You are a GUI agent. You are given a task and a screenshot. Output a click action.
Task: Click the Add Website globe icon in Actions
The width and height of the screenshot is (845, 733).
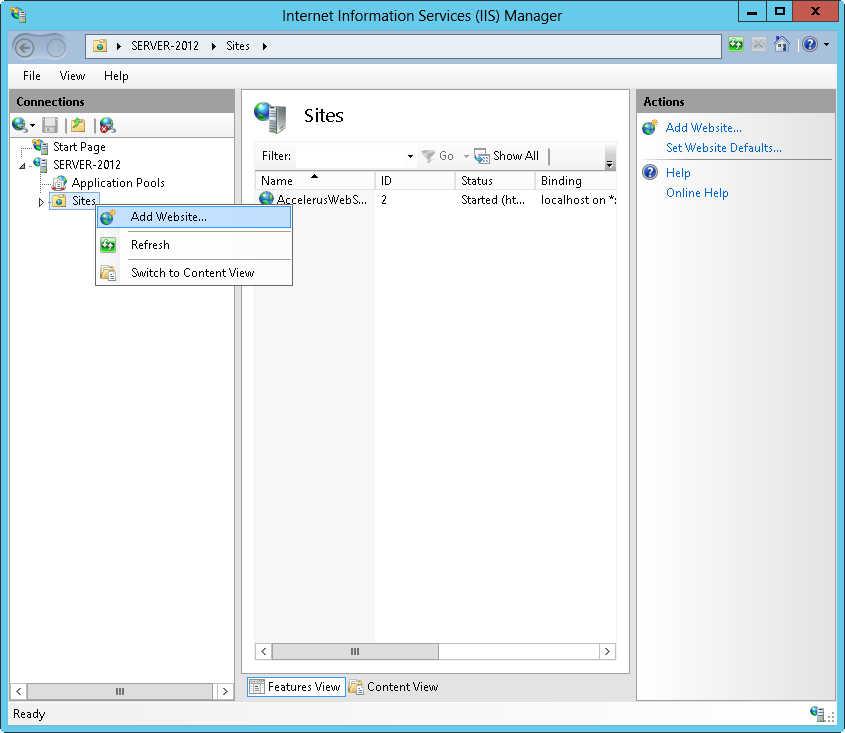tap(649, 127)
